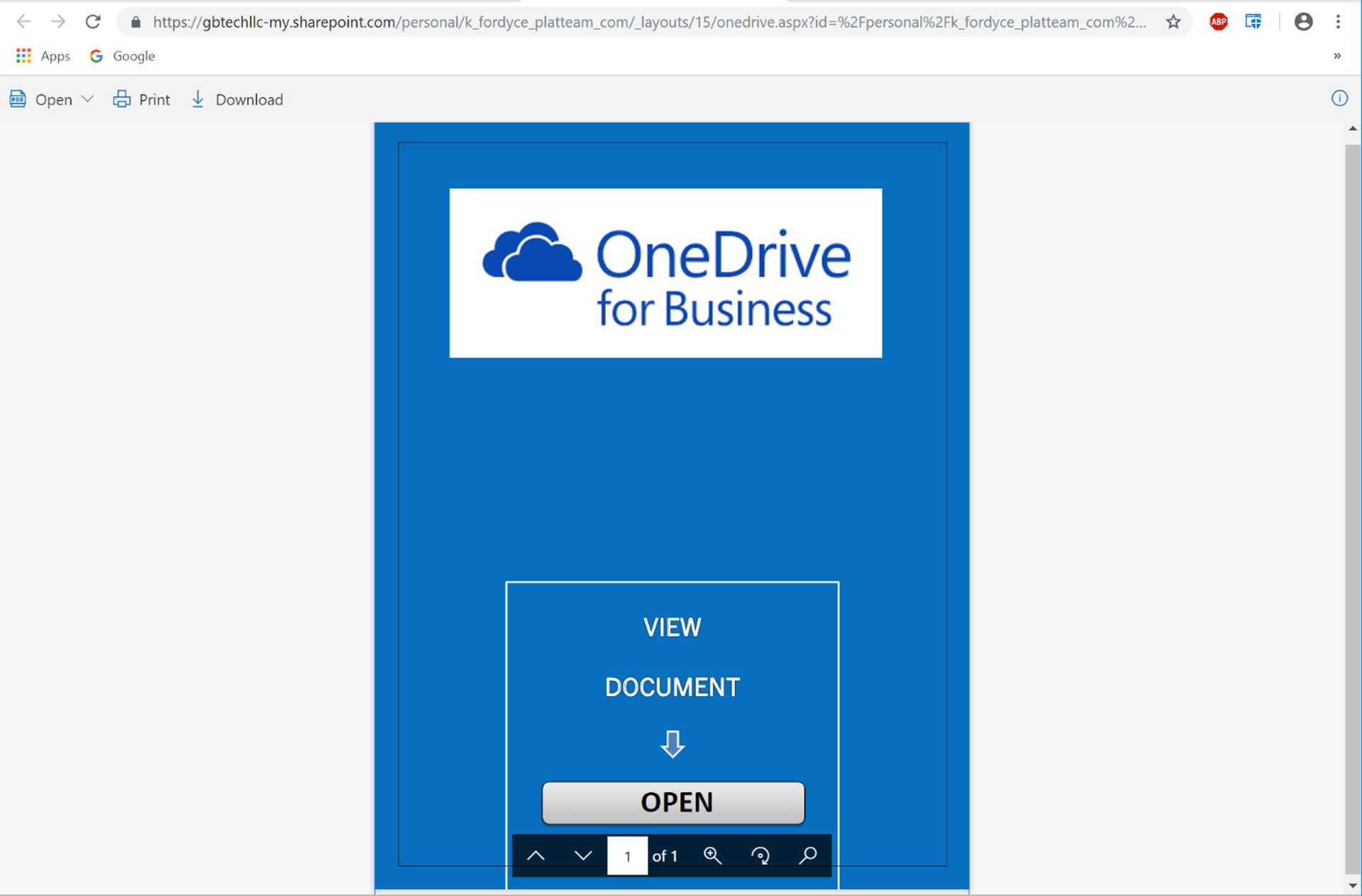Open the Chrome profile account icon

point(1303,22)
